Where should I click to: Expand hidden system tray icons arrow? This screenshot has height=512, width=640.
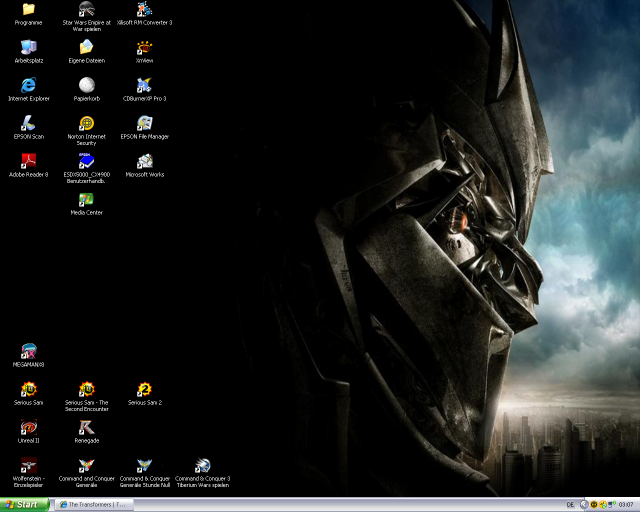click(x=584, y=505)
